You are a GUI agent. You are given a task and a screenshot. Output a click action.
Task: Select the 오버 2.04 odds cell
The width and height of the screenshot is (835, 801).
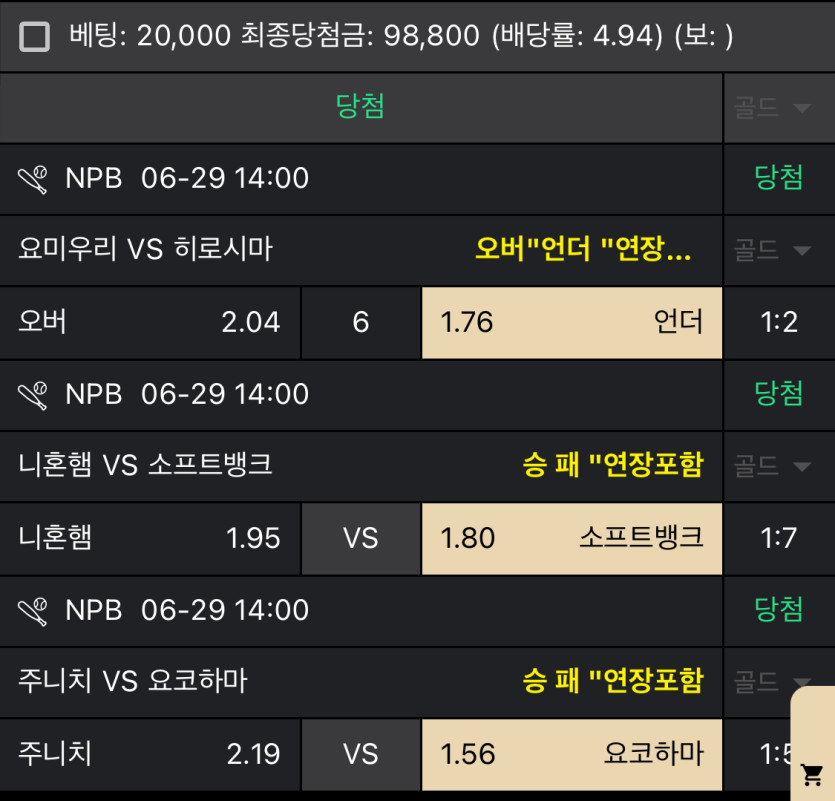150,322
